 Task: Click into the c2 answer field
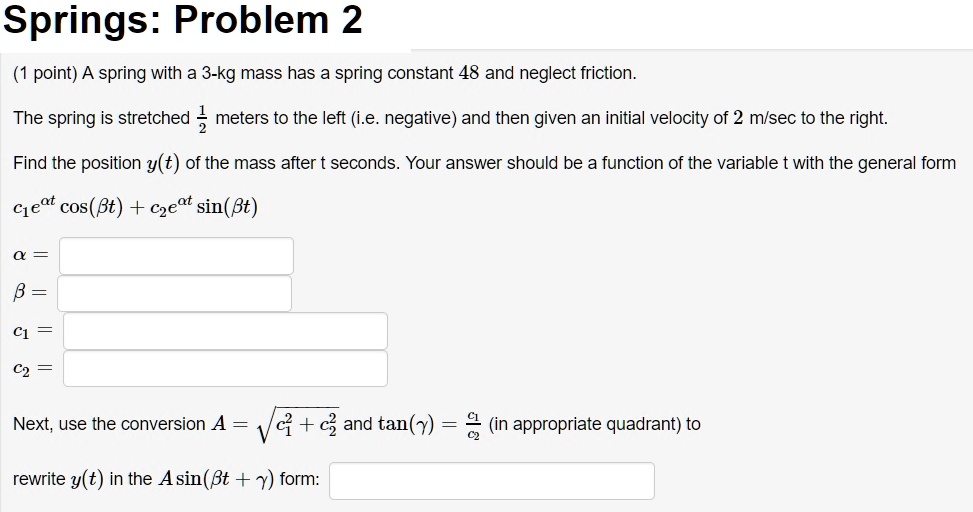pyautogui.click(x=225, y=369)
